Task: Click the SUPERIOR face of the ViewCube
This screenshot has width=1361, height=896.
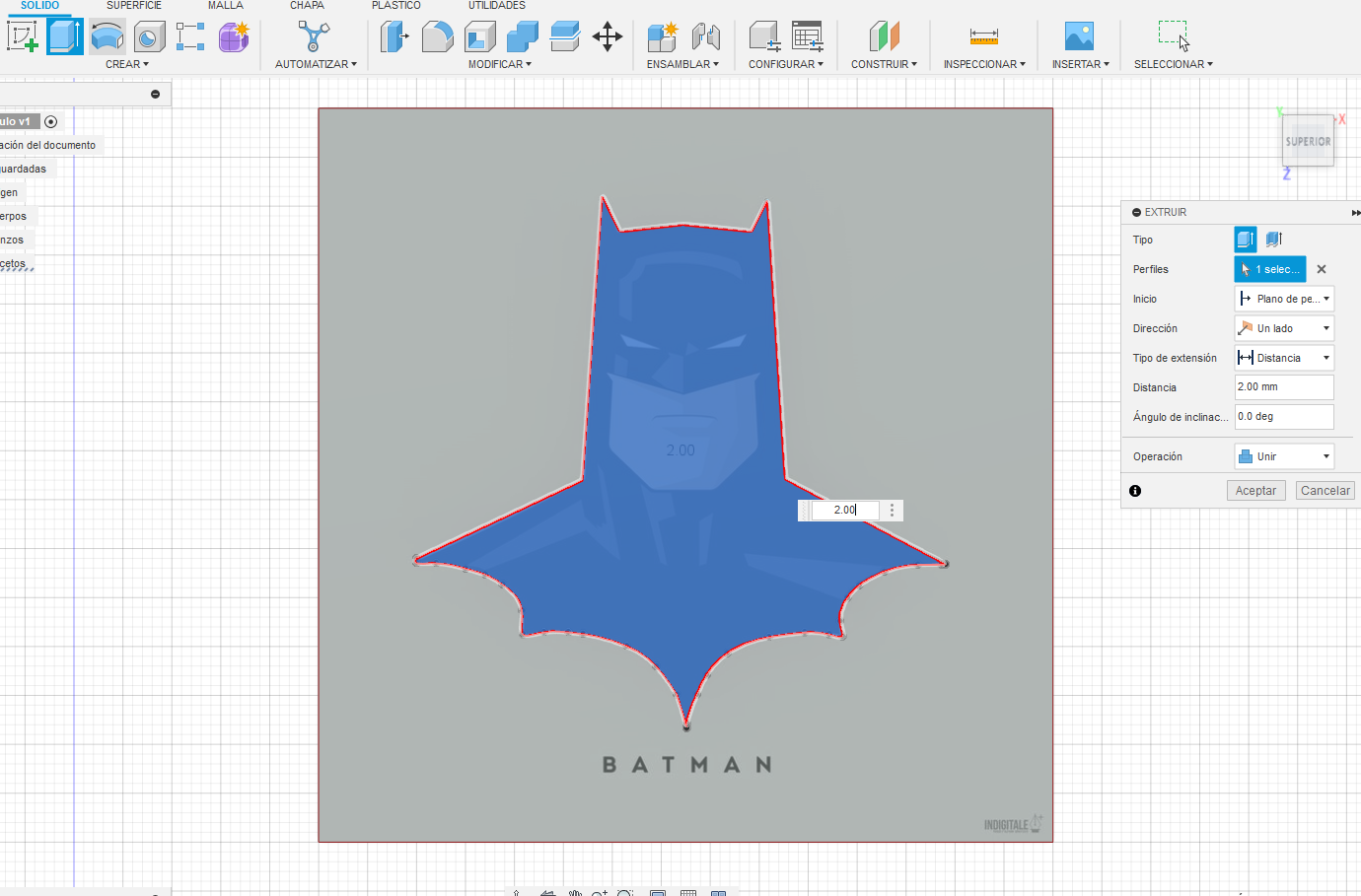Action: 1308,142
